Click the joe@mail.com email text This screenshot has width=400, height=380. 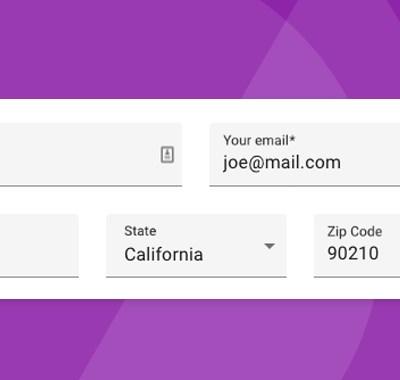point(282,163)
